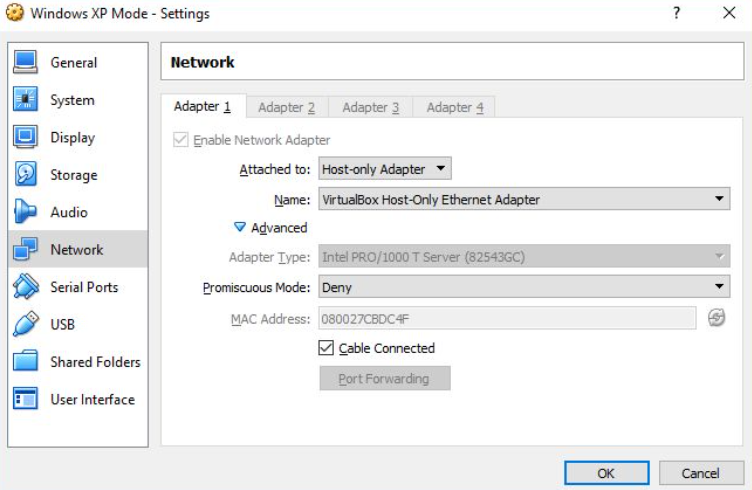The height and width of the screenshot is (490, 752).
Task: Click the USB plug icon
Action: [25, 324]
